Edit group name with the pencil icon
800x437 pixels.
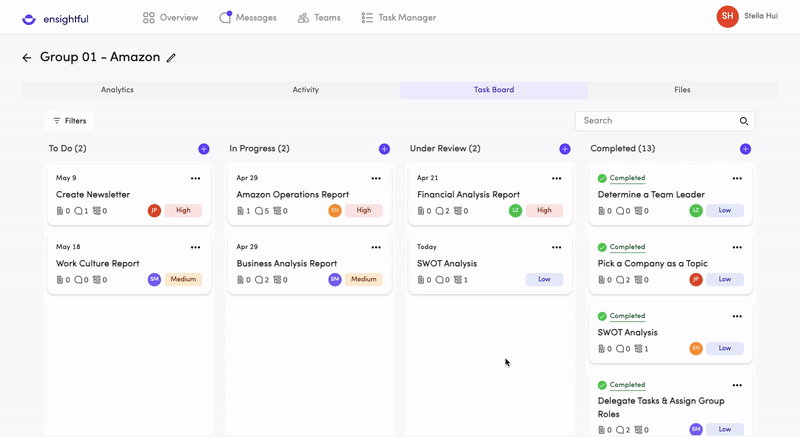point(171,58)
